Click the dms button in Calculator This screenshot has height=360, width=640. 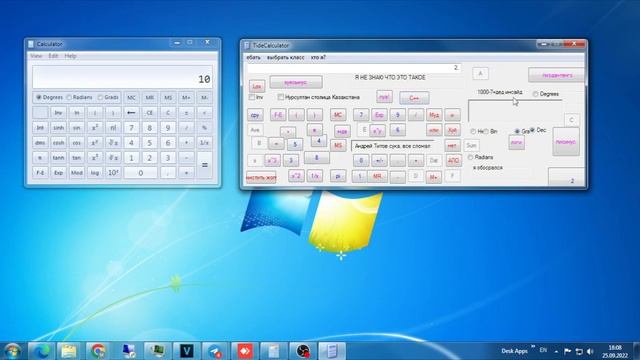point(40,143)
